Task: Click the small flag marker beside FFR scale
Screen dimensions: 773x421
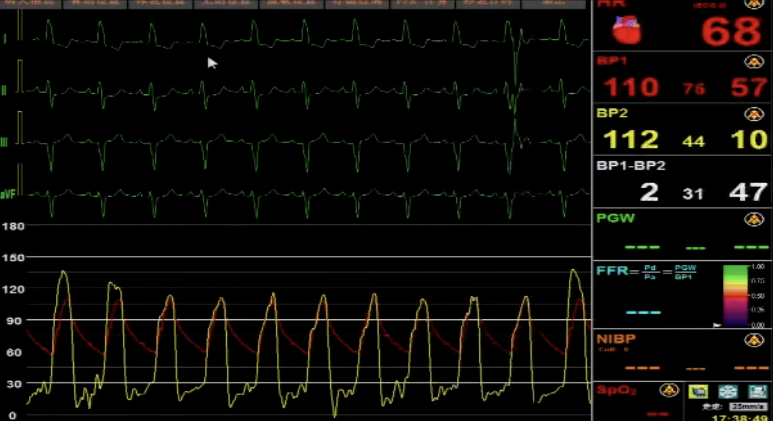Action: (x=716, y=325)
